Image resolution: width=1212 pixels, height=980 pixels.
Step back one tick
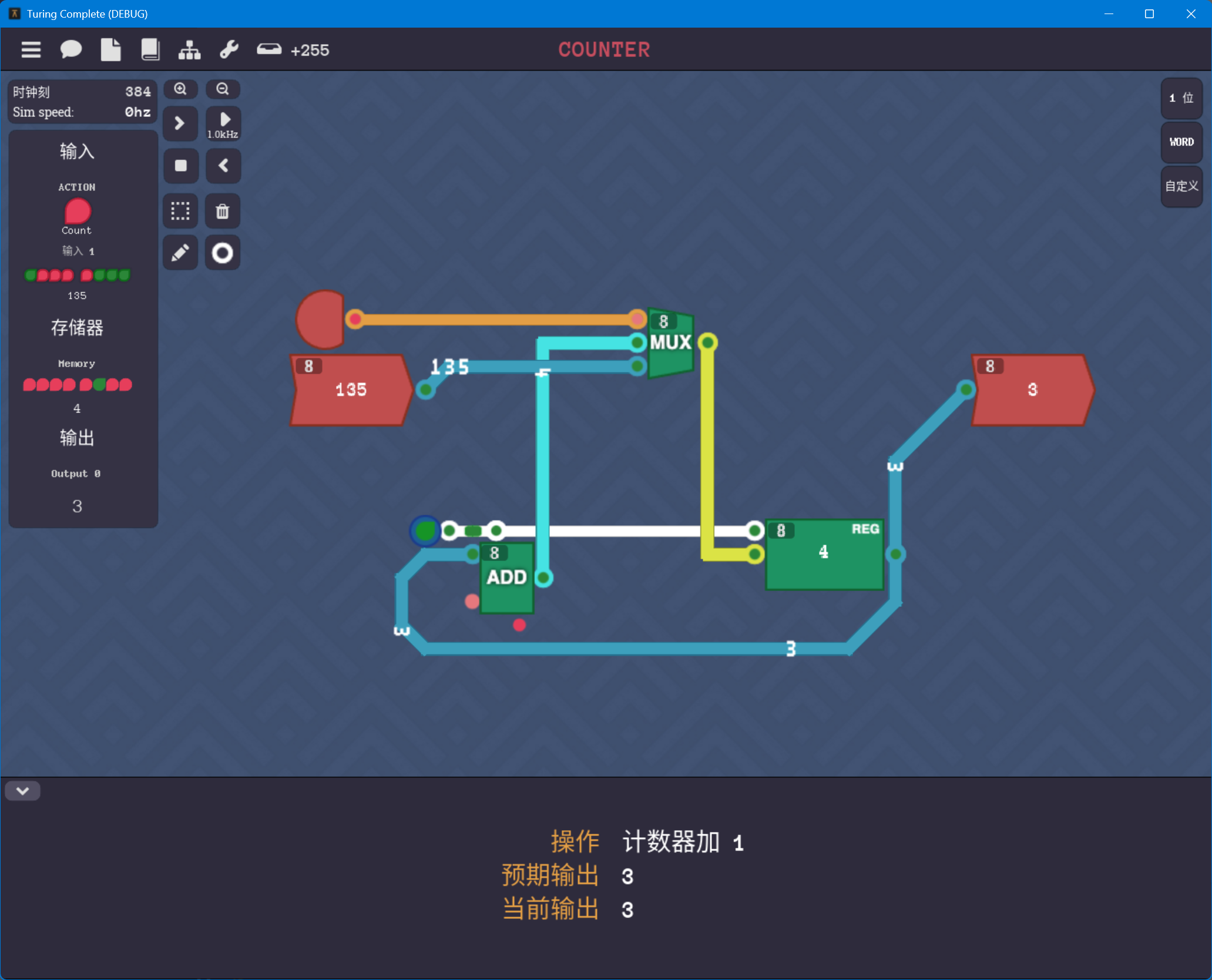(223, 166)
